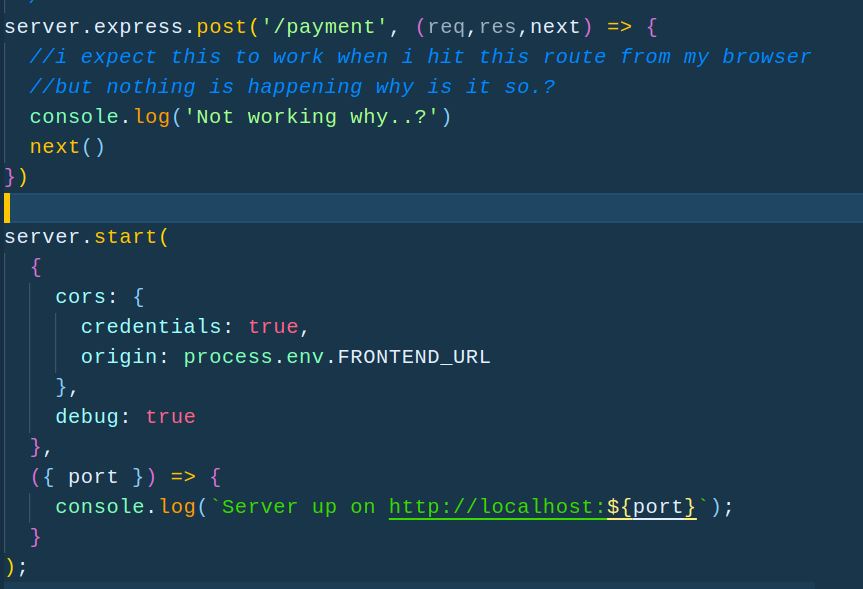Viewport: 863px width, 589px height.
Task: Click the credentials true value
Action: click(x=273, y=327)
